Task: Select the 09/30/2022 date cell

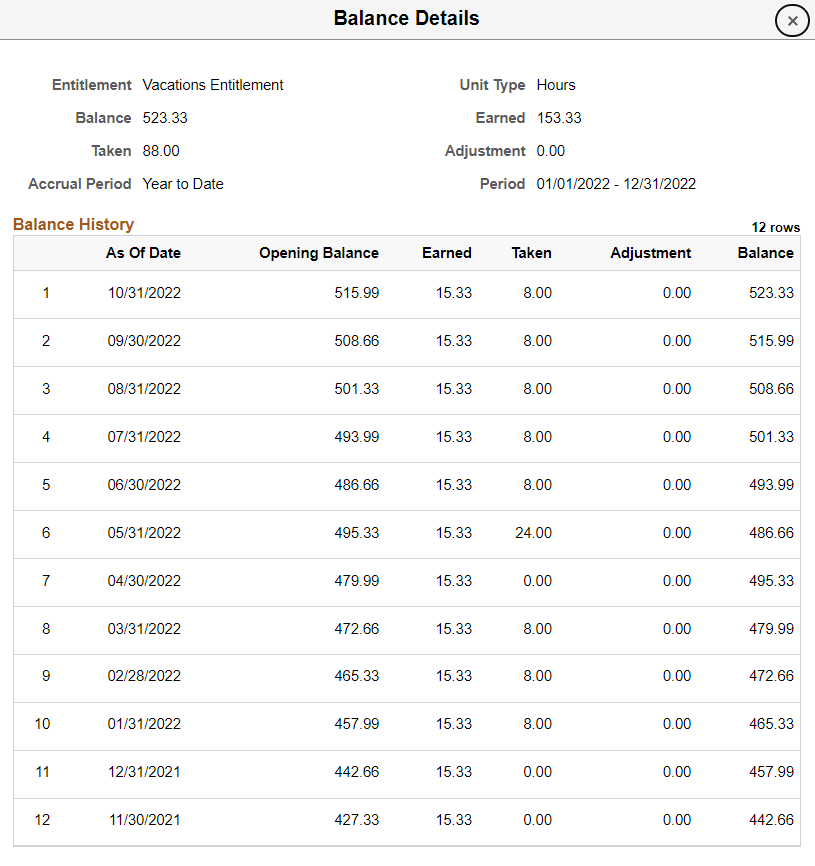Action: [144, 341]
